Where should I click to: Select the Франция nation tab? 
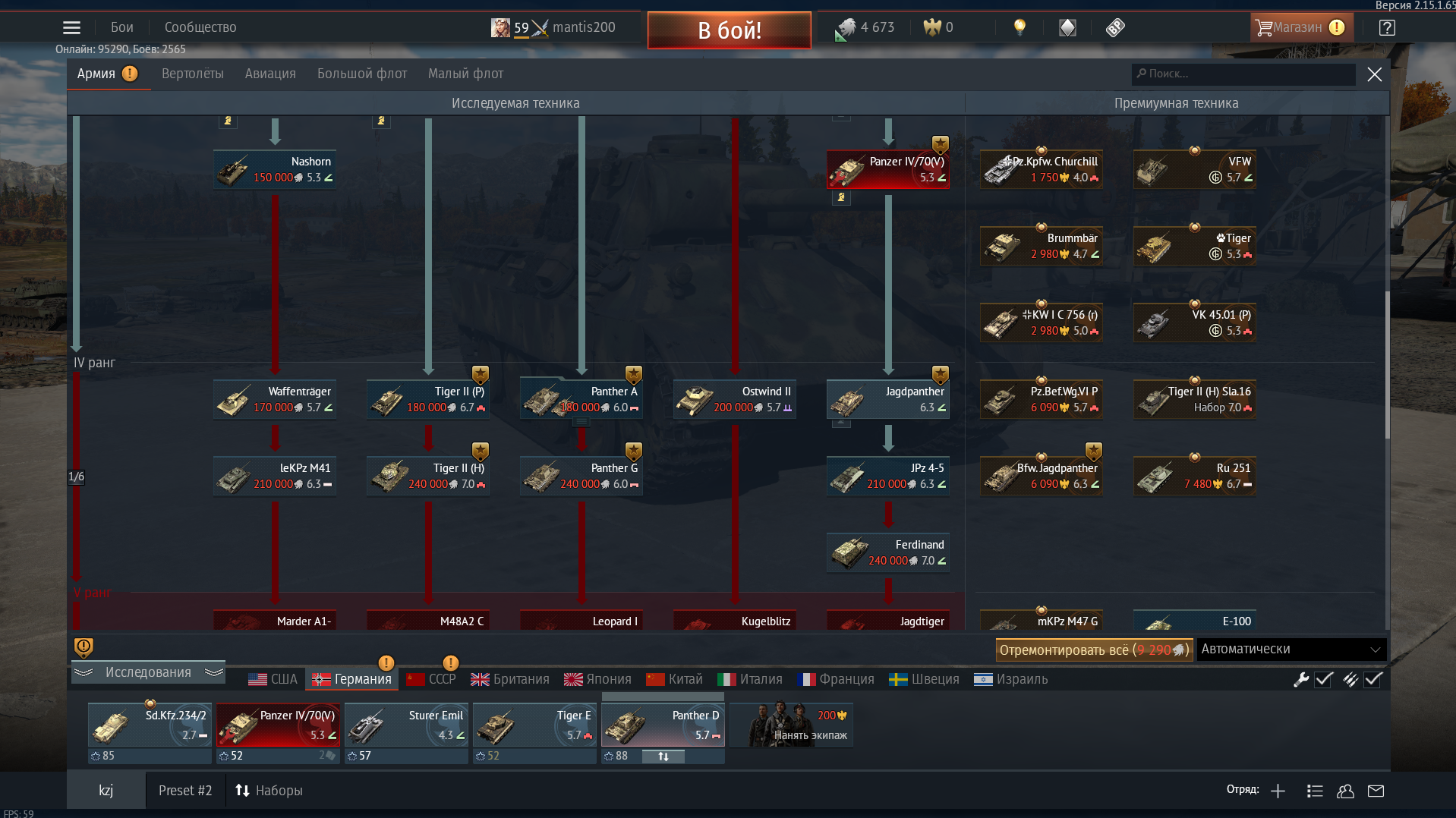(x=835, y=679)
